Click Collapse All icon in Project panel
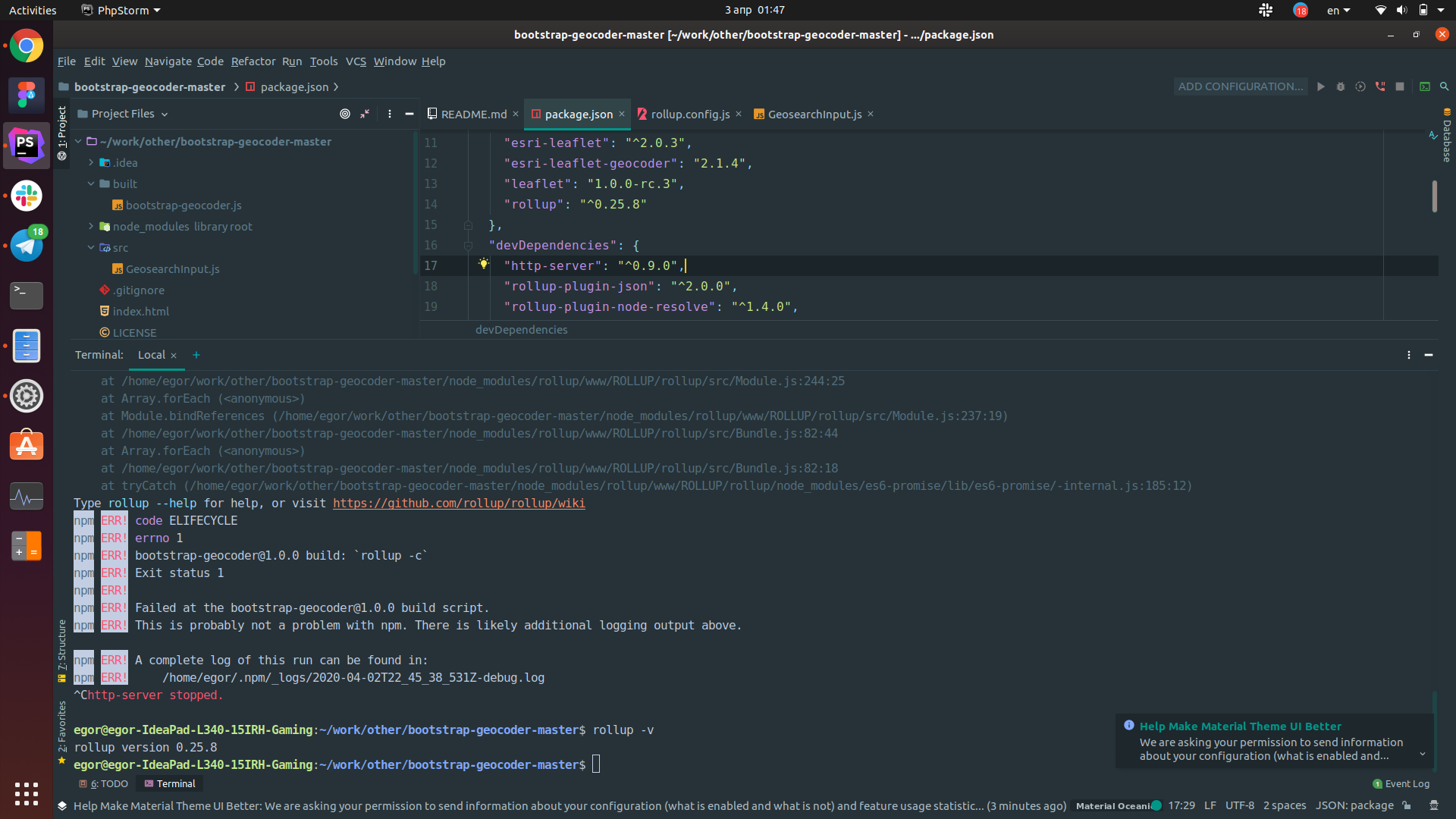Viewport: 1456px width, 819px height. [365, 114]
